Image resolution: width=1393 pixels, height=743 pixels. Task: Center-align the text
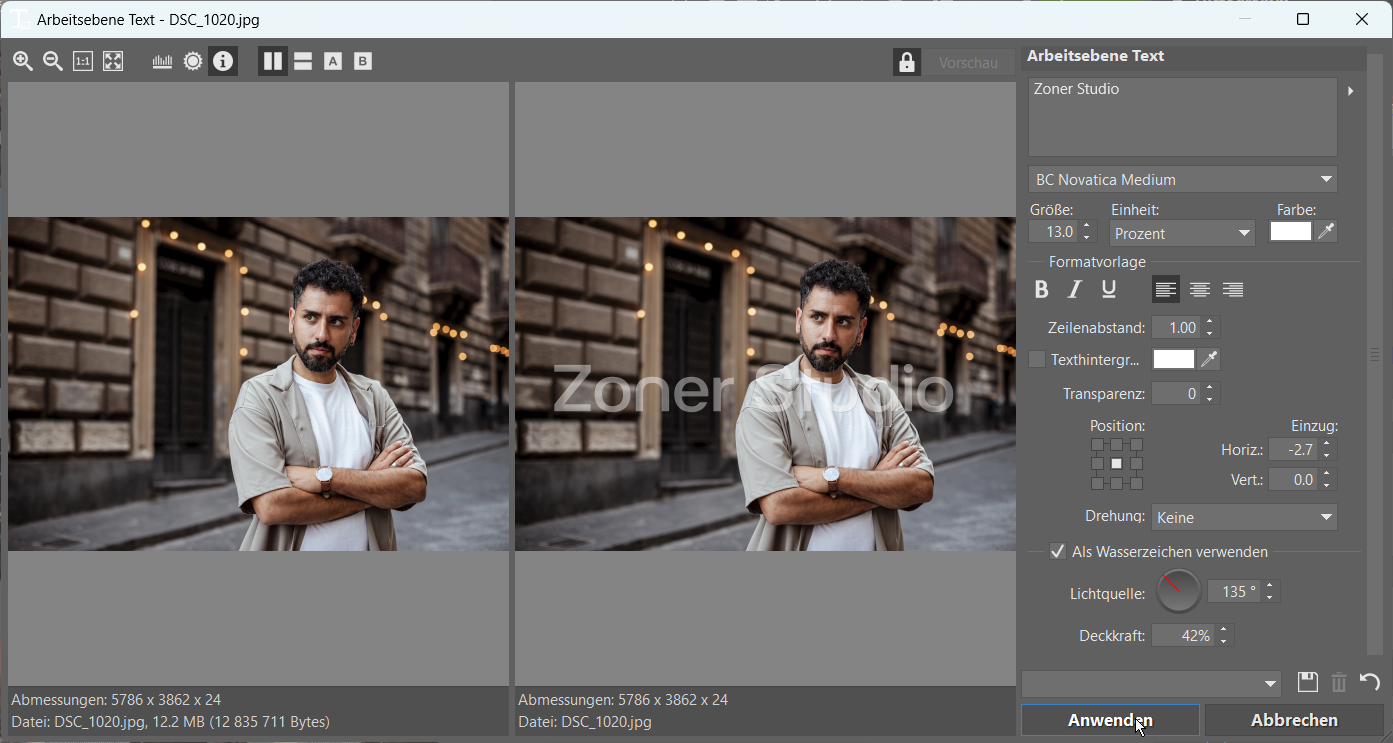pyautogui.click(x=1199, y=290)
